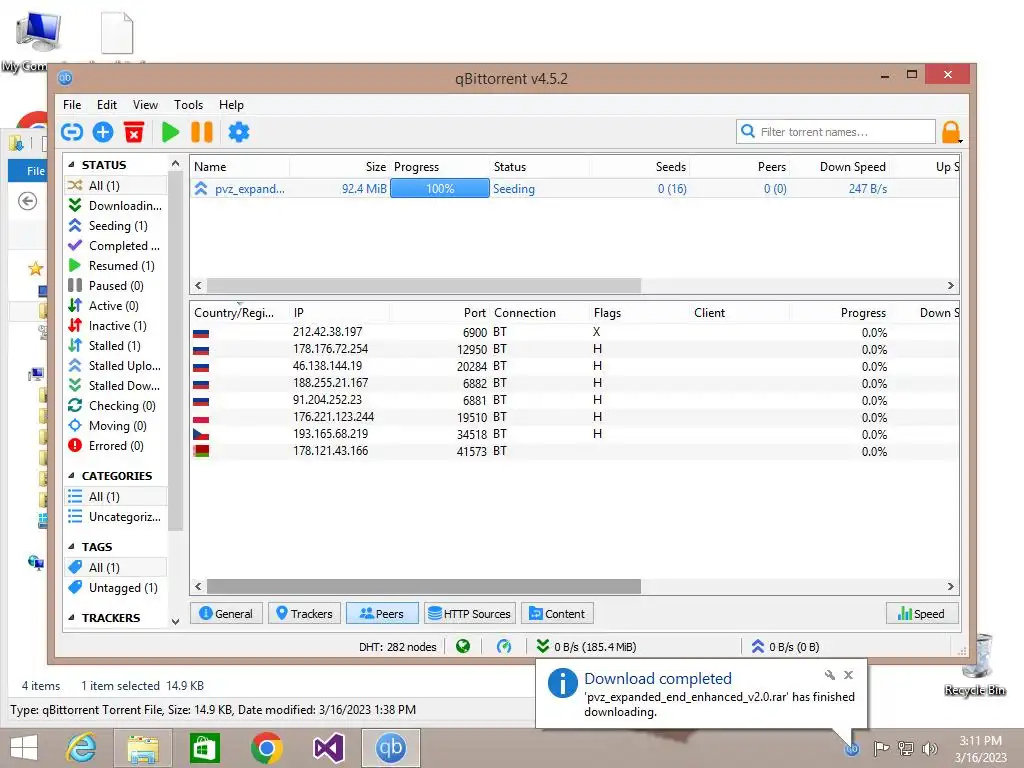
Task: Select the Stalled Uploading filter
Action: (x=116, y=366)
